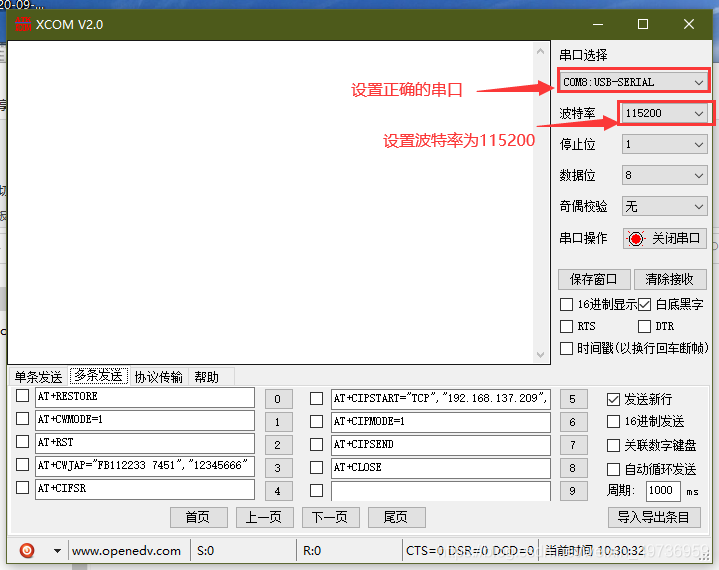Enable the DTR checkbox

pyautogui.click(x=644, y=327)
